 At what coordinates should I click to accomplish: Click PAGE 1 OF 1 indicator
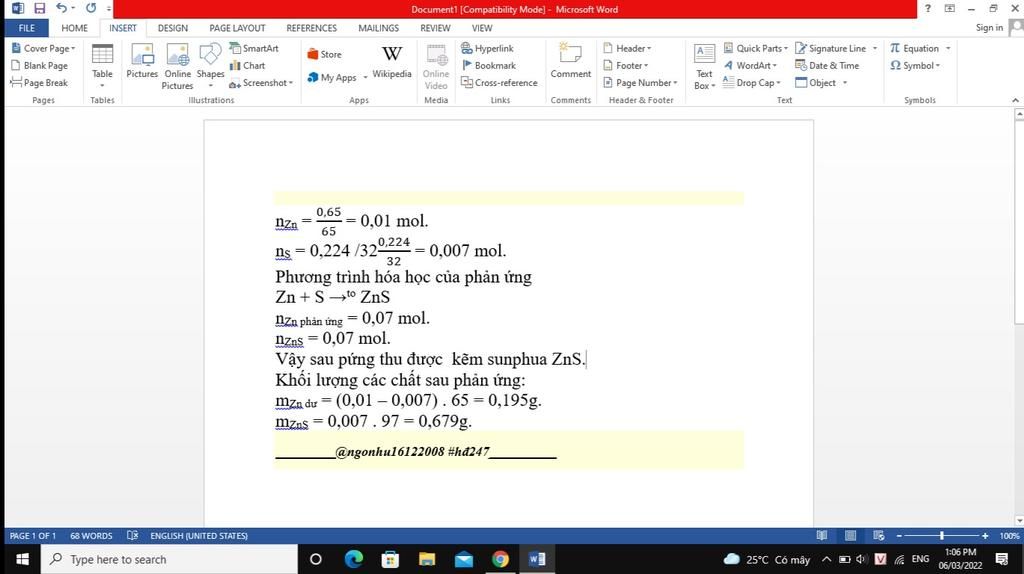click(33, 535)
